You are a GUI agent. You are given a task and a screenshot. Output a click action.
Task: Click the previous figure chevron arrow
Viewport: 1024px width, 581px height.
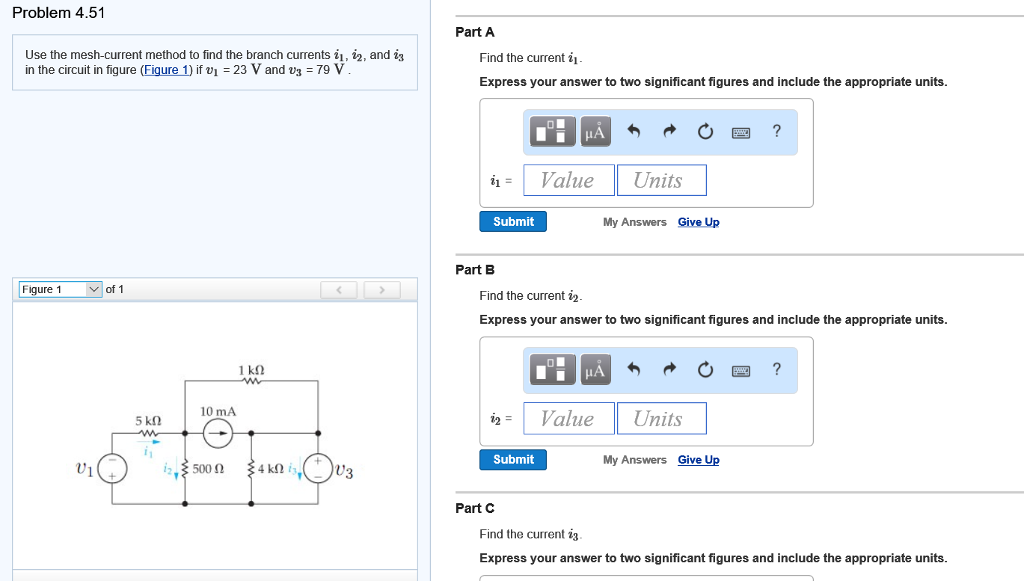point(339,289)
